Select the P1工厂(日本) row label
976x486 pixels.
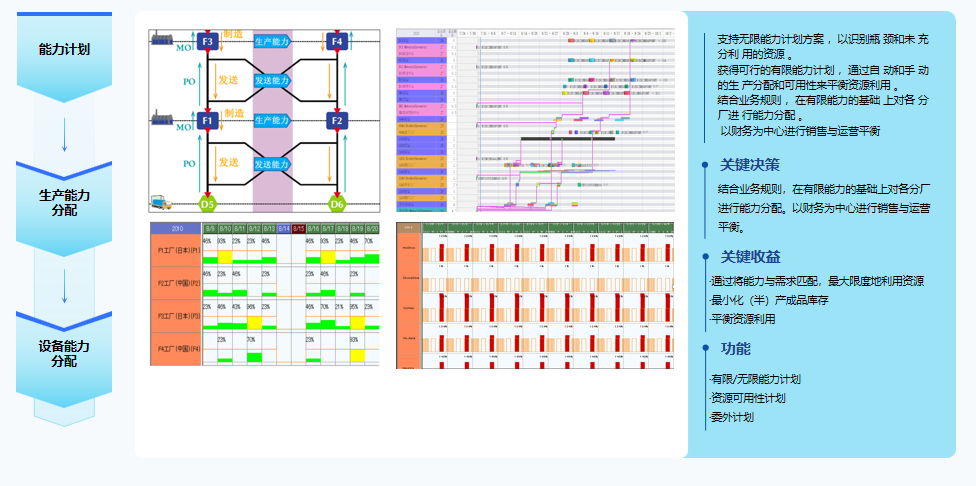[176, 245]
